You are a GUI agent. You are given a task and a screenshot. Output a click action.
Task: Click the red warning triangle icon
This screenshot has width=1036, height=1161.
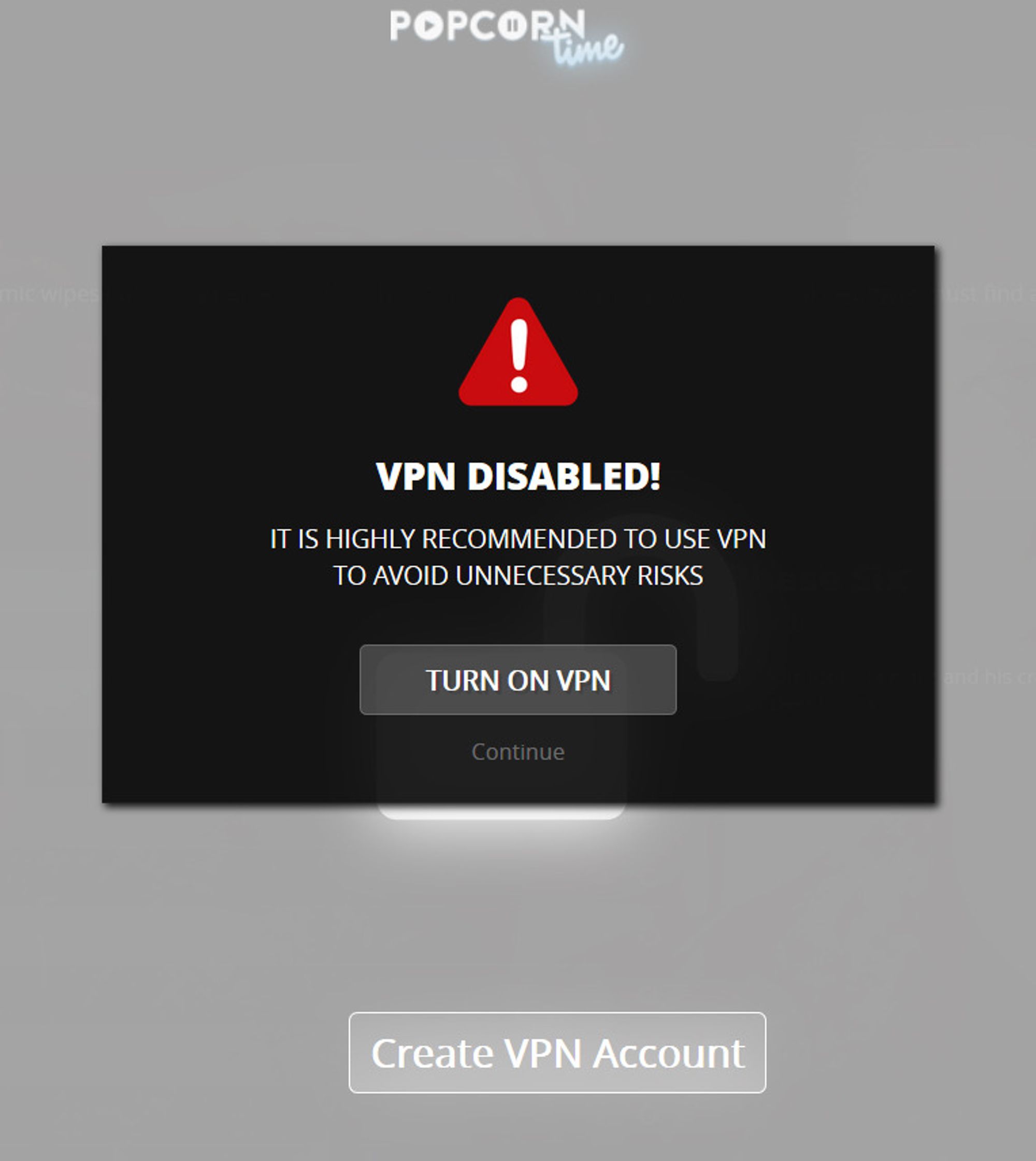point(518,352)
